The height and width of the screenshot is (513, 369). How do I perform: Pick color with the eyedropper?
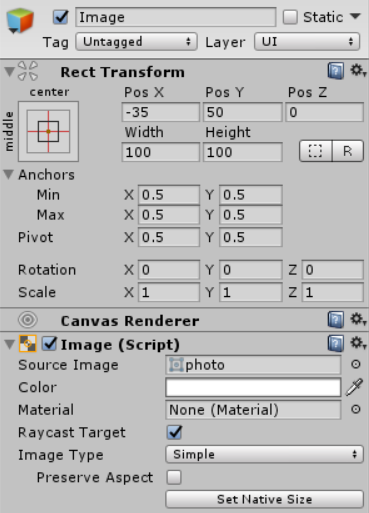354,387
